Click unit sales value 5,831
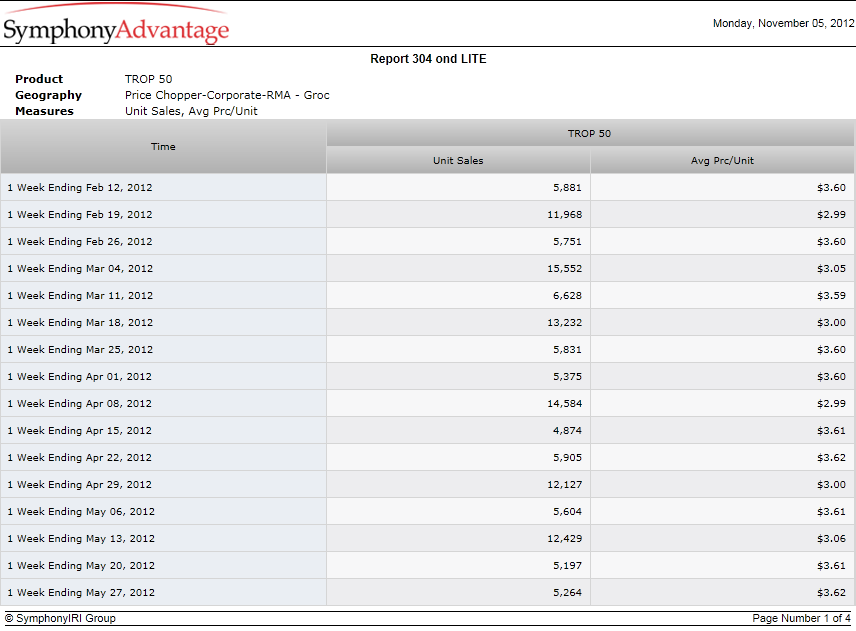 click(567, 350)
